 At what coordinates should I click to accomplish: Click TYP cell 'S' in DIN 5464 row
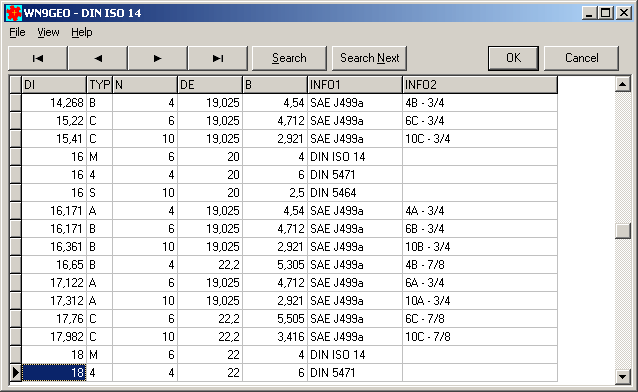pos(99,193)
